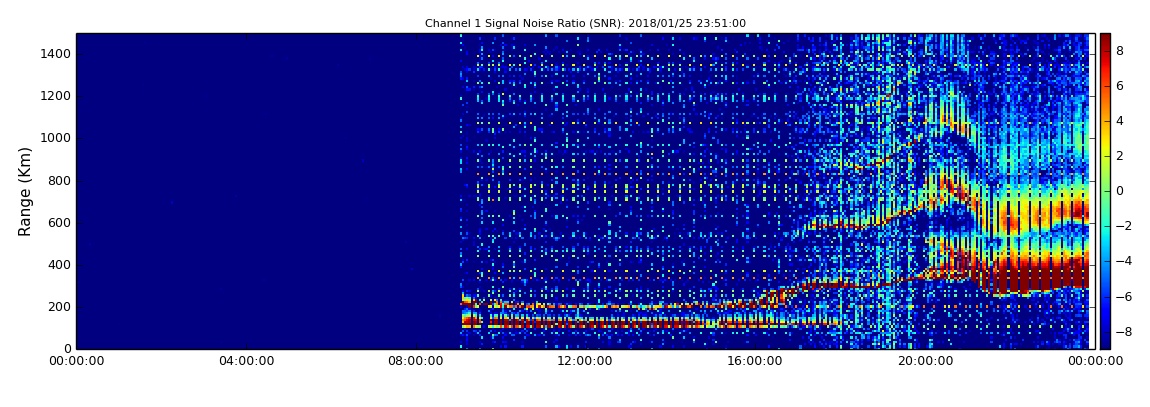Click the dark red top of the colorbar
Image resolution: width=1150 pixels, height=407 pixels.
coord(1105,40)
